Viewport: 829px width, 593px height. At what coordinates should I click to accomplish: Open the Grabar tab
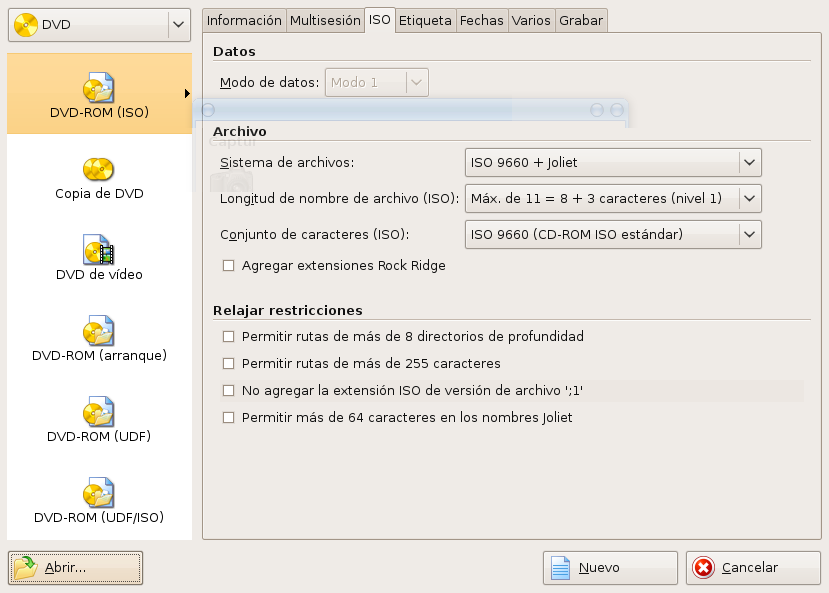[x=581, y=20]
